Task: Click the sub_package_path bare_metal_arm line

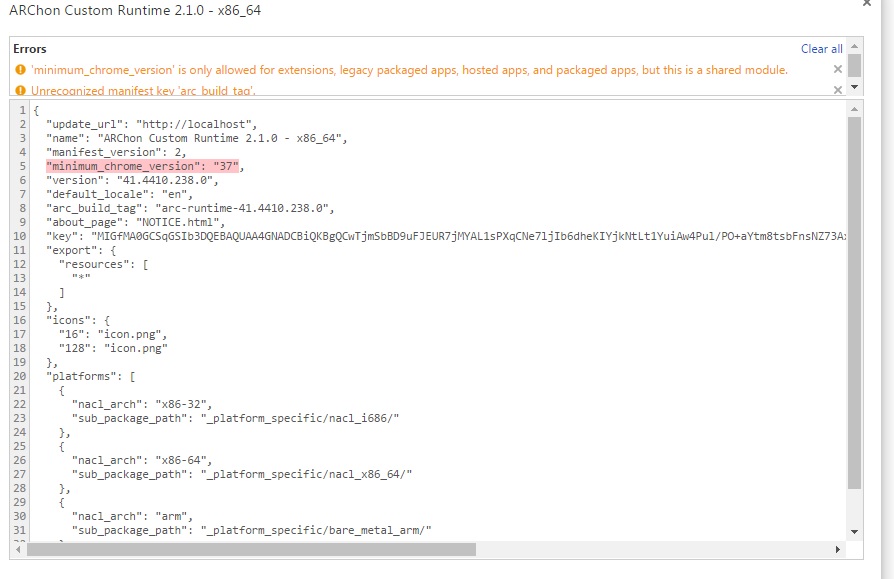Action: [x=251, y=531]
